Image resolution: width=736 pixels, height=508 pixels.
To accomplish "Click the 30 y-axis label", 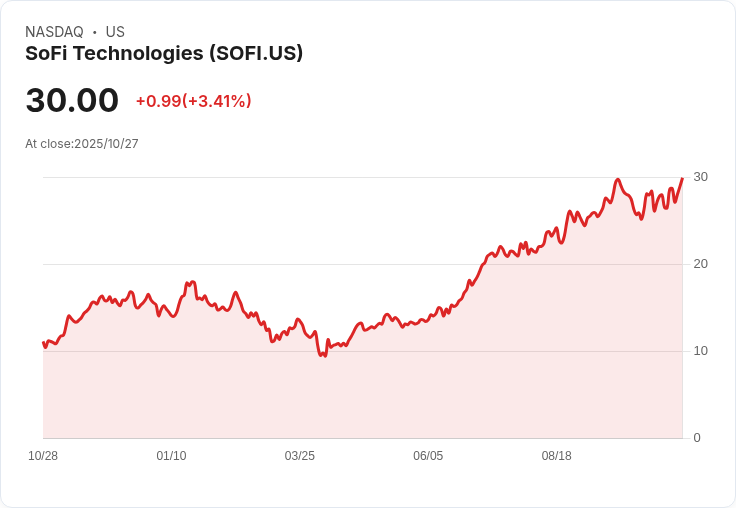I will tap(700, 177).
